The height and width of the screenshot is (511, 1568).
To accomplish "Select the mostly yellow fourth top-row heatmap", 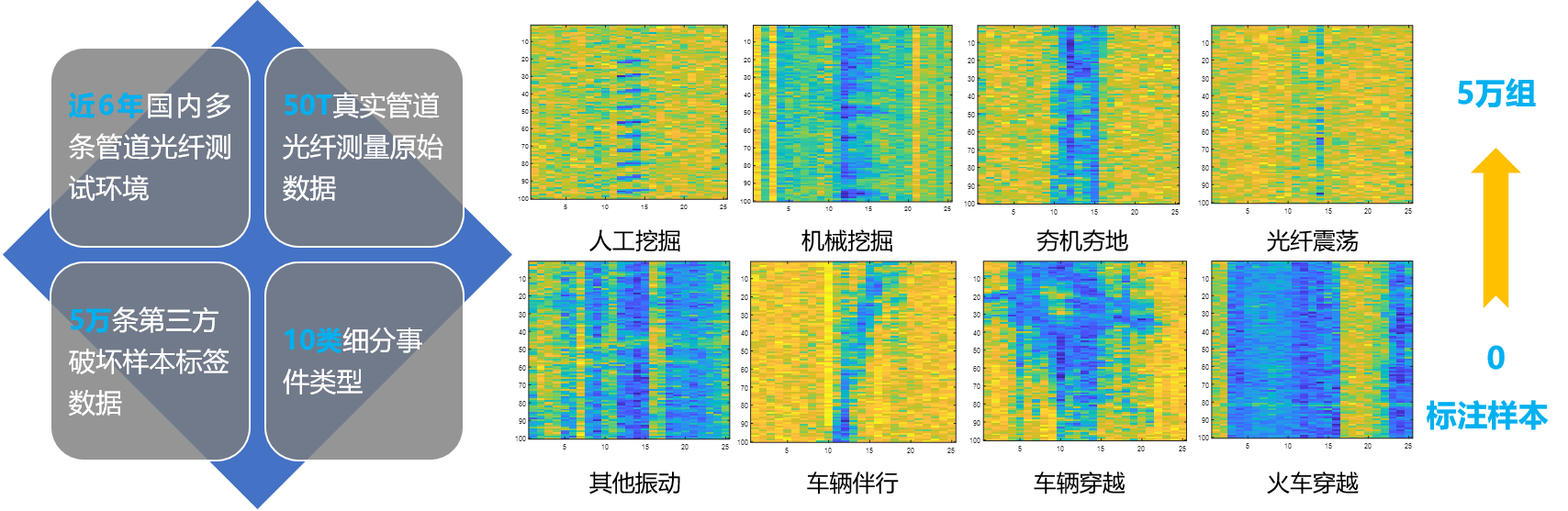I will click(x=1311, y=114).
